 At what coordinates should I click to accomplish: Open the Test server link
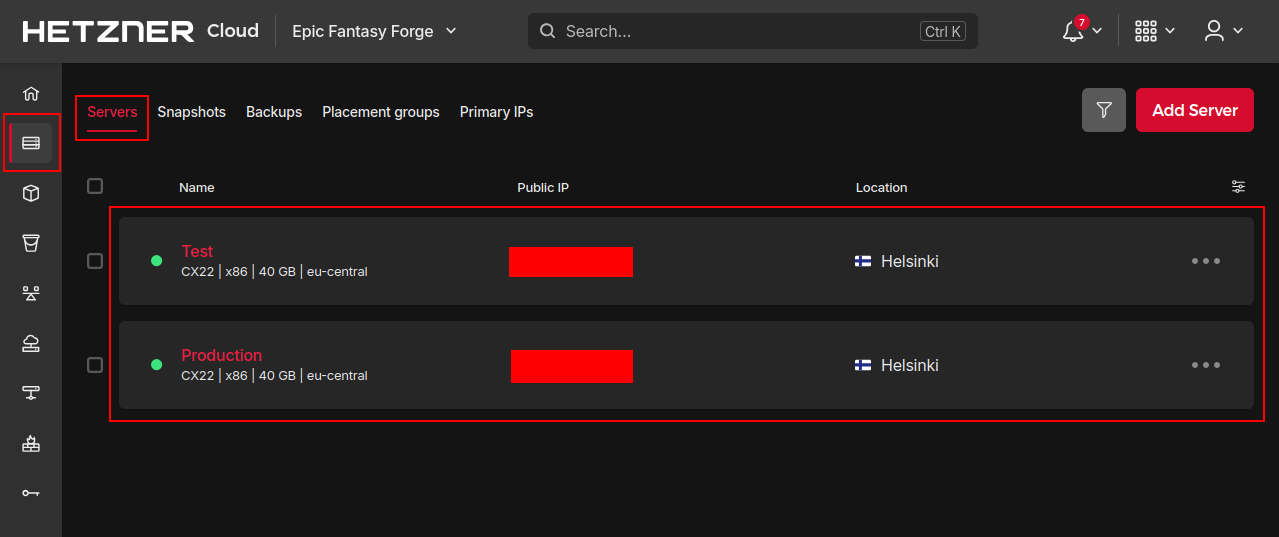click(197, 251)
